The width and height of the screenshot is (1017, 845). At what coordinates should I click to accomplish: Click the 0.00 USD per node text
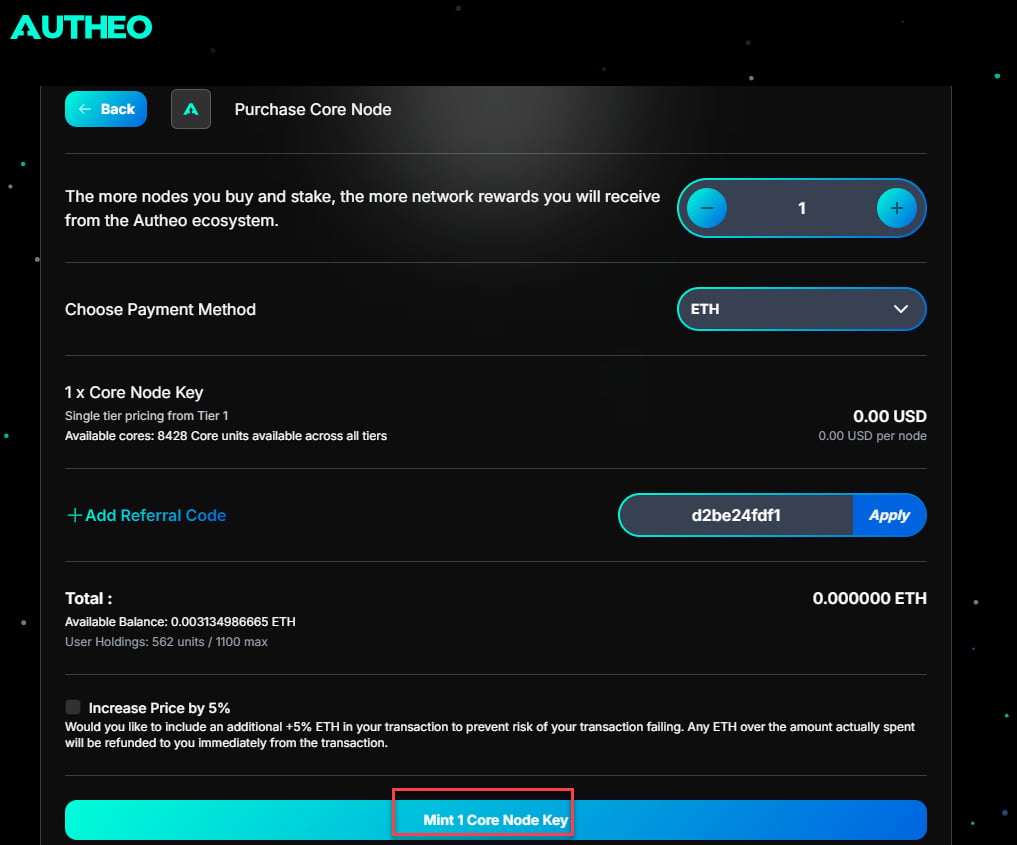(872, 436)
